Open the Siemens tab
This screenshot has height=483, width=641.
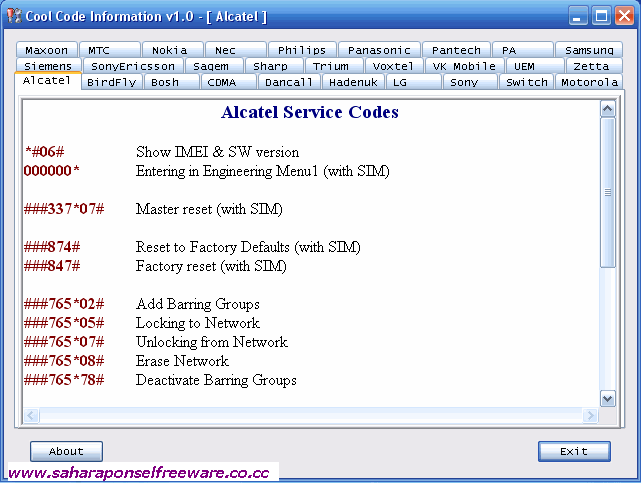pos(48,66)
